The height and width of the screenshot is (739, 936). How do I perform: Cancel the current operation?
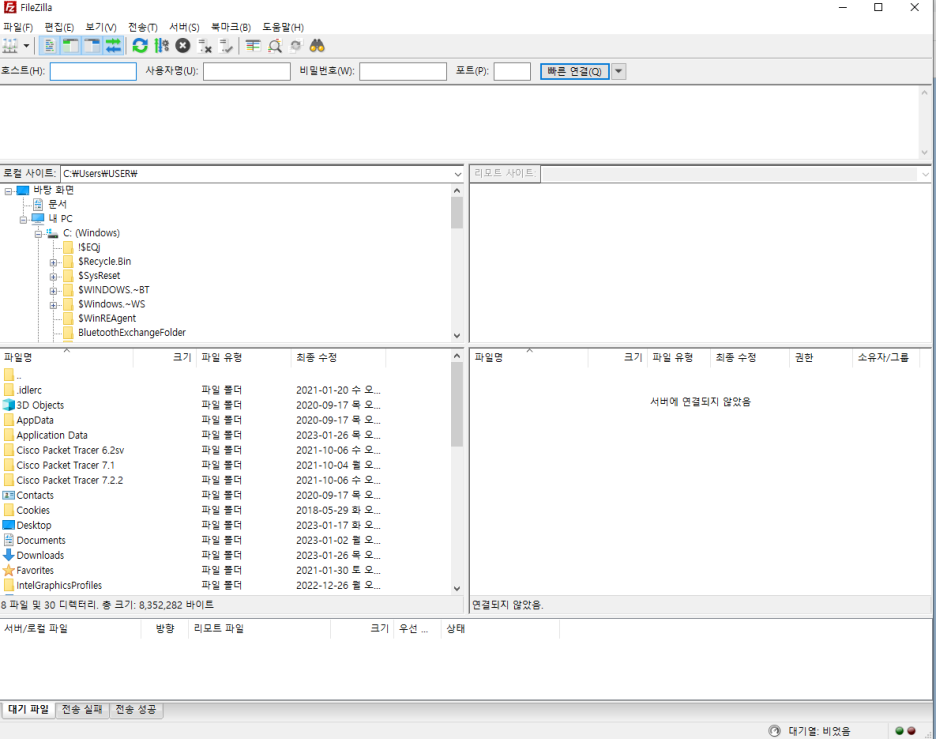coord(183,46)
